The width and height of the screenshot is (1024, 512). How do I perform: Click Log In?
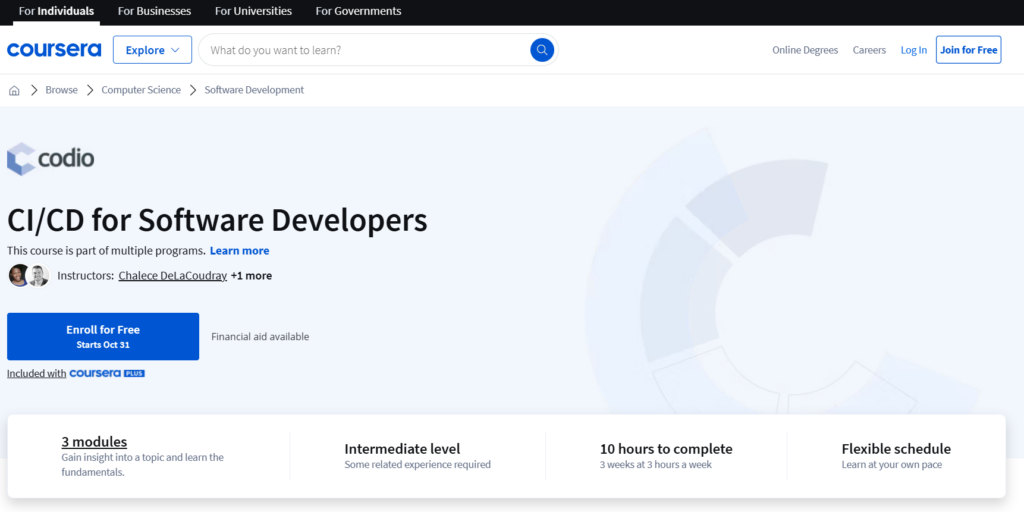914,50
